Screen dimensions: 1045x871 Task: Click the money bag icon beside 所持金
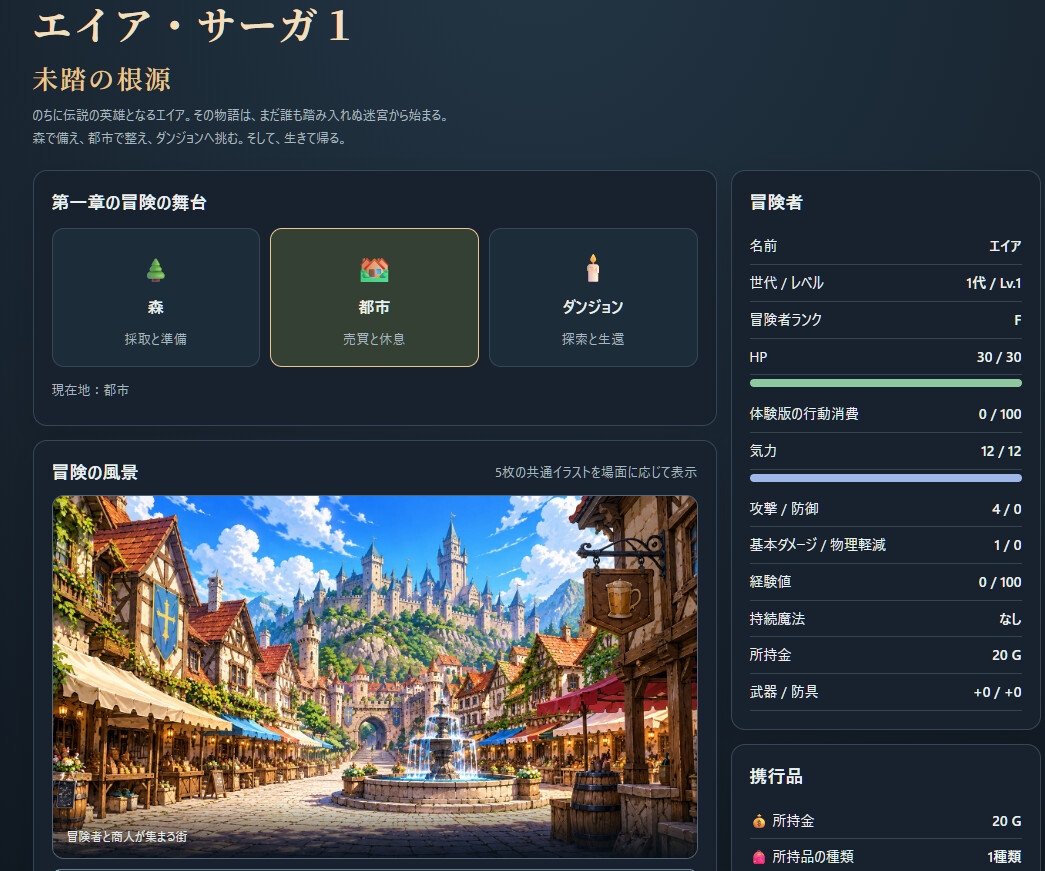[x=758, y=821]
